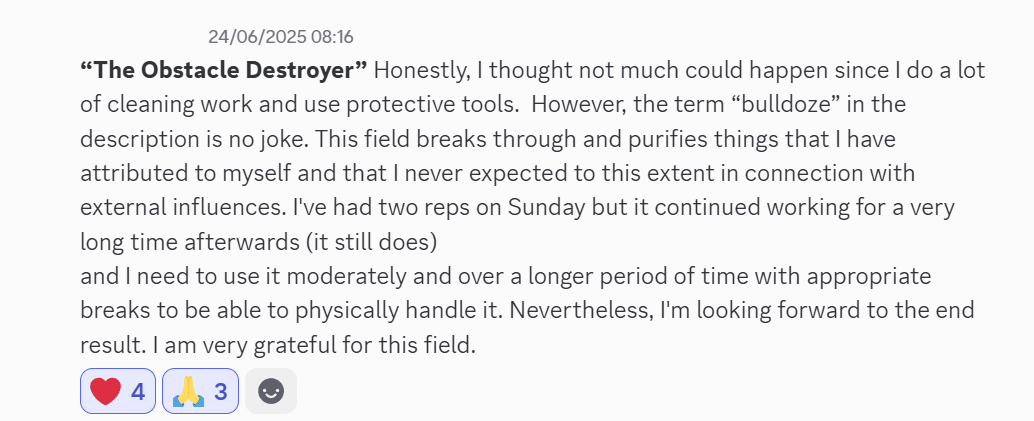Screen dimensions: 1034x421
Task: Click the heart reaction count 4
Action: point(138,391)
